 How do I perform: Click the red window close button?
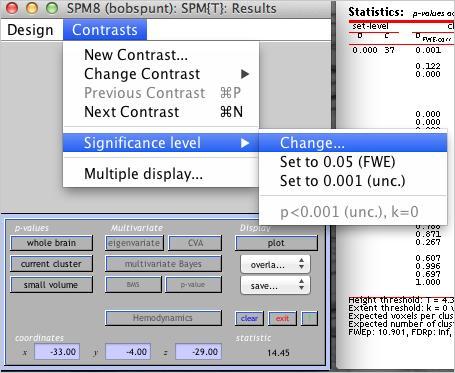[x=12, y=8]
